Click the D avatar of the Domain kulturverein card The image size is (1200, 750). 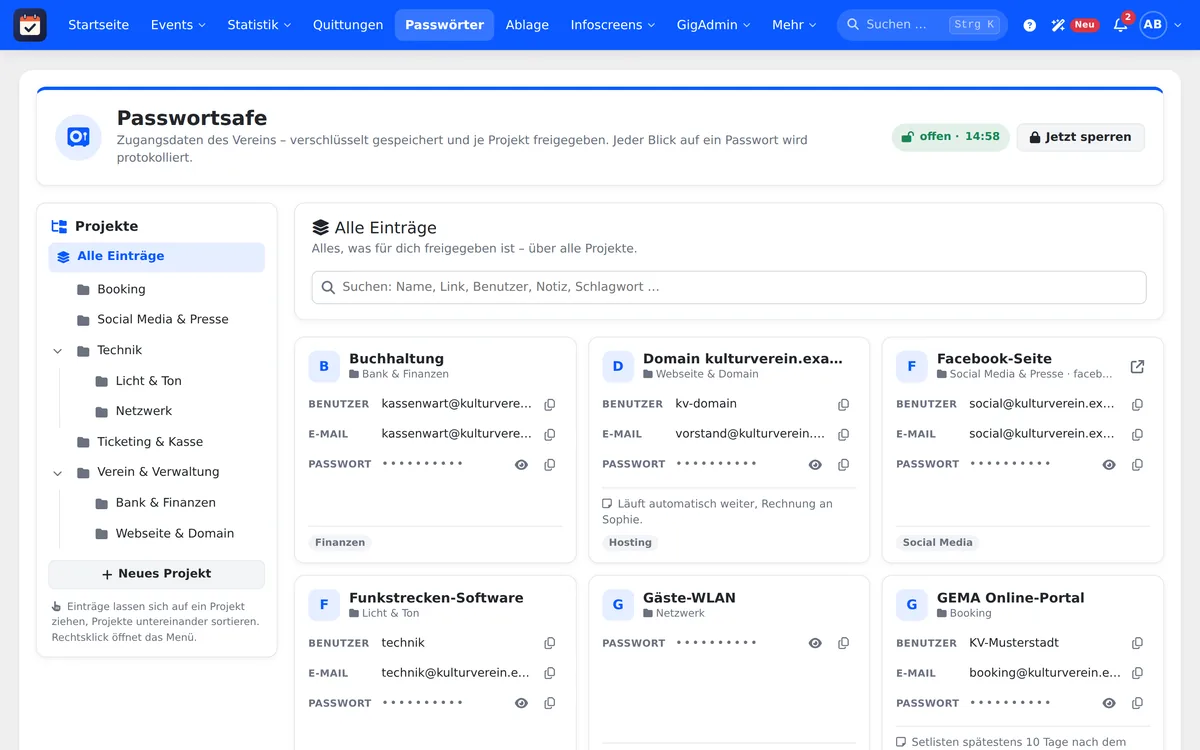pos(618,367)
